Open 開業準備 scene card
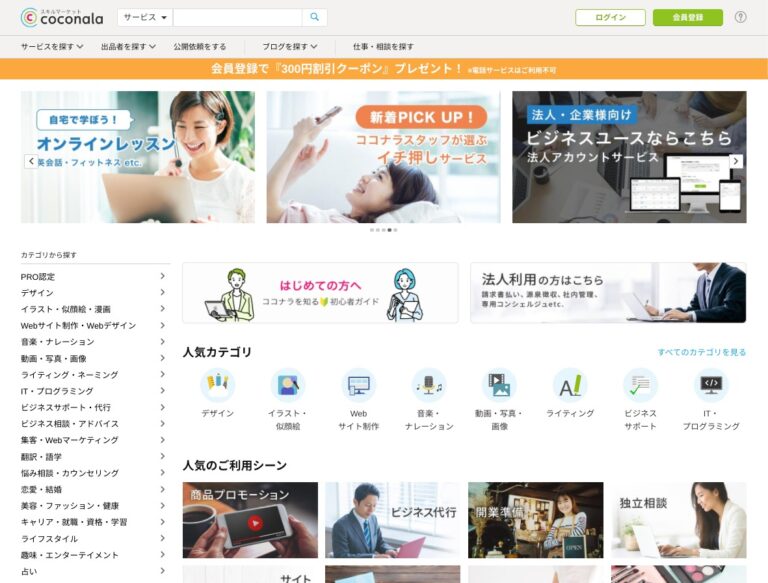Screen dimensions: 768x583 (x=536, y=520)
